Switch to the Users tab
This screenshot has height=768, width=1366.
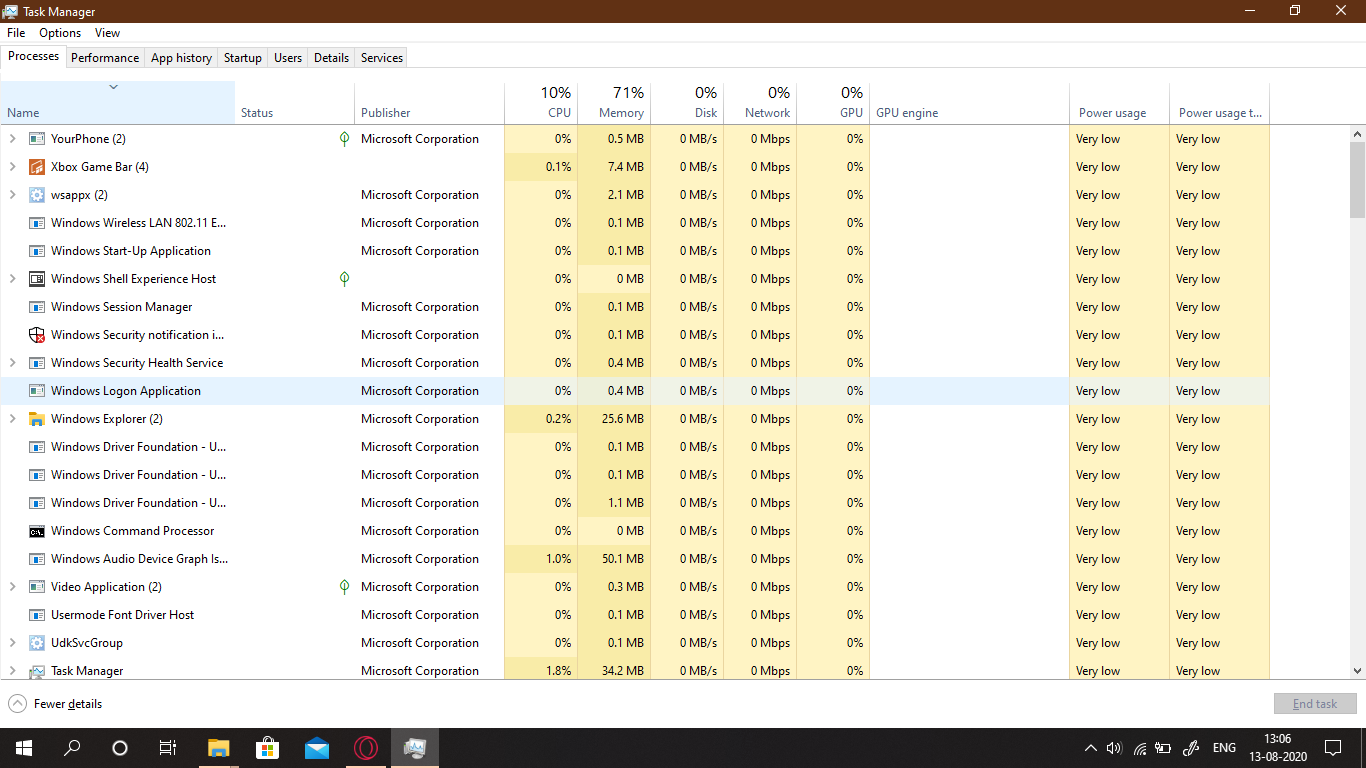click(x=288, y=58)
